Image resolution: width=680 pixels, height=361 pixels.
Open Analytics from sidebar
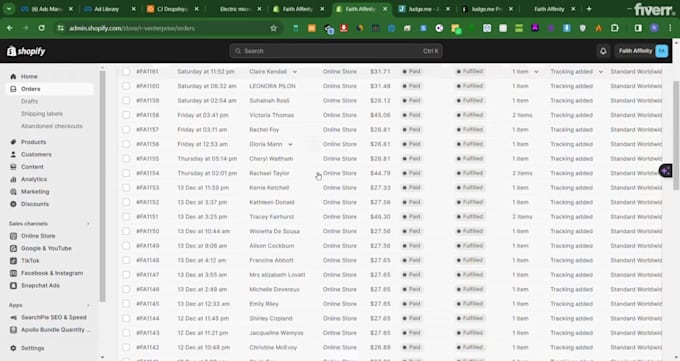(x=34, y=179)
